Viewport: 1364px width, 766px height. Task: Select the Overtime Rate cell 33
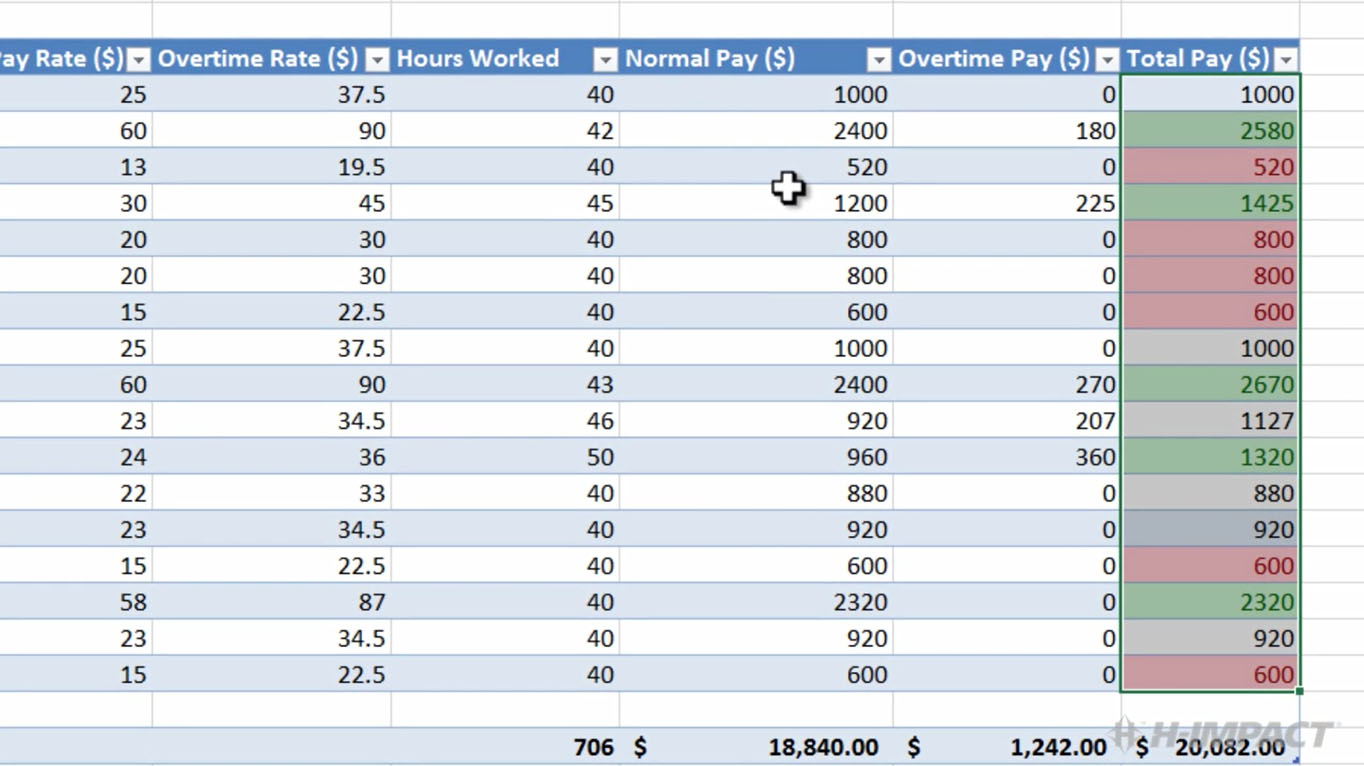click(271, 493)
